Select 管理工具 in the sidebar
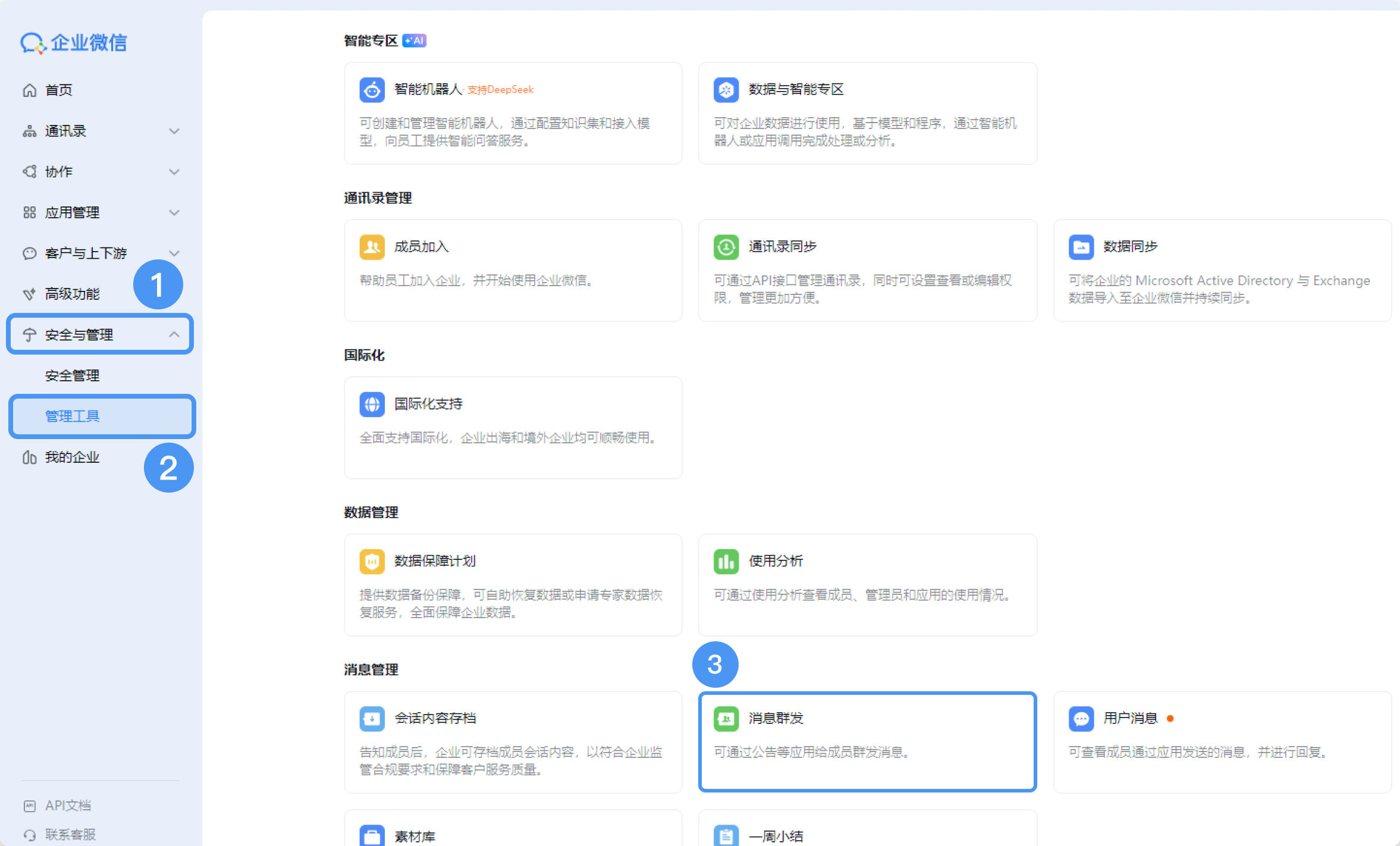This screenshot has height=846, width=1400. [73, 416]
